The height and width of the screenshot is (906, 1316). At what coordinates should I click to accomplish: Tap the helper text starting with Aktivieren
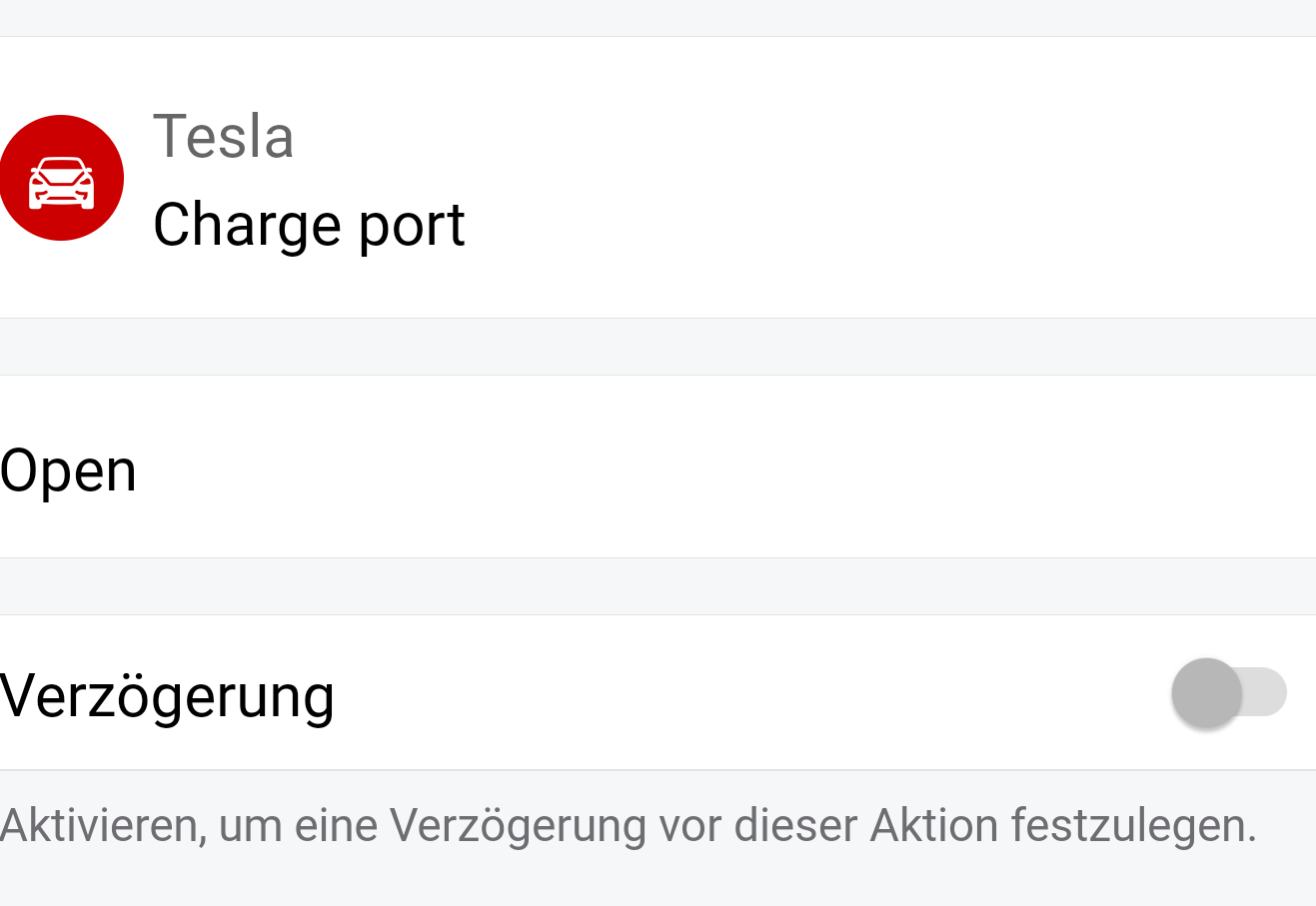click(628, 826)
